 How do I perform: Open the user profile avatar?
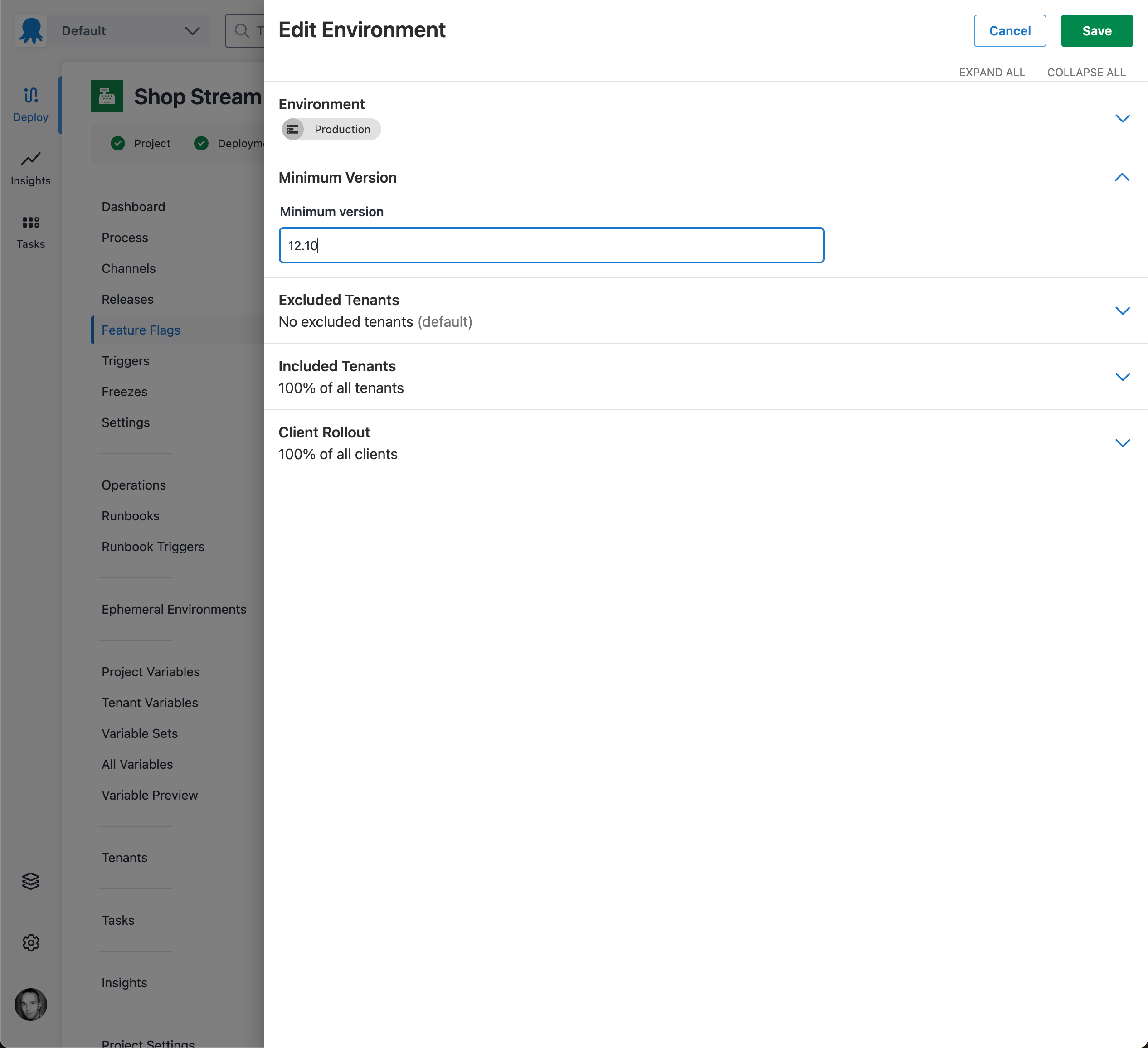tap(31, 1004)
